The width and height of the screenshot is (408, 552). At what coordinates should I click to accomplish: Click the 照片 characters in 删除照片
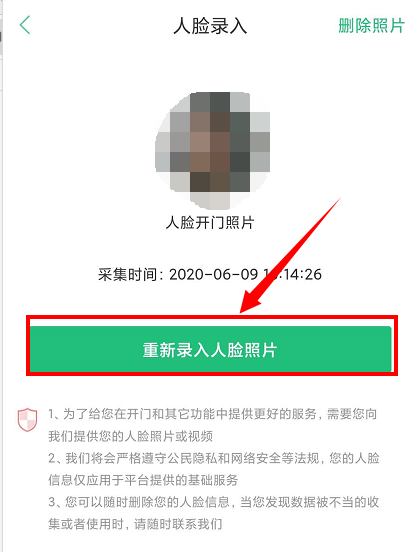pyautogui.click(x=388, y=25)
